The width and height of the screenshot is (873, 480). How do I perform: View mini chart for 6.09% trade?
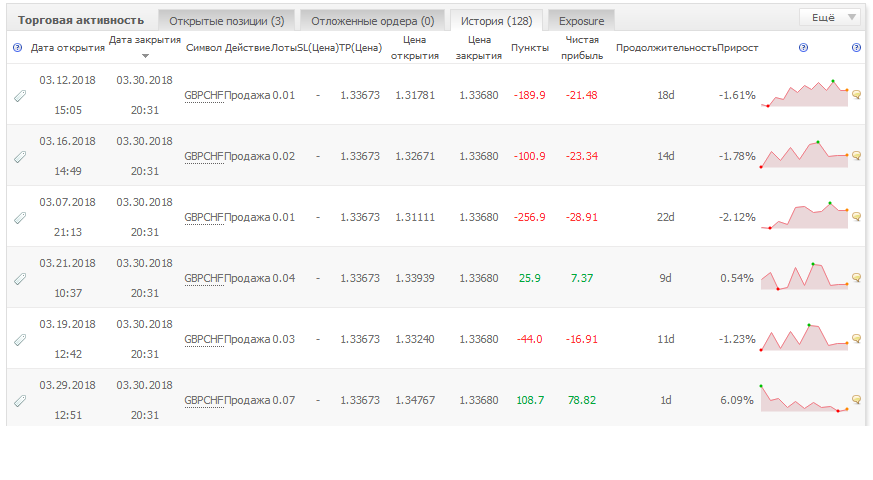[805, 399]
